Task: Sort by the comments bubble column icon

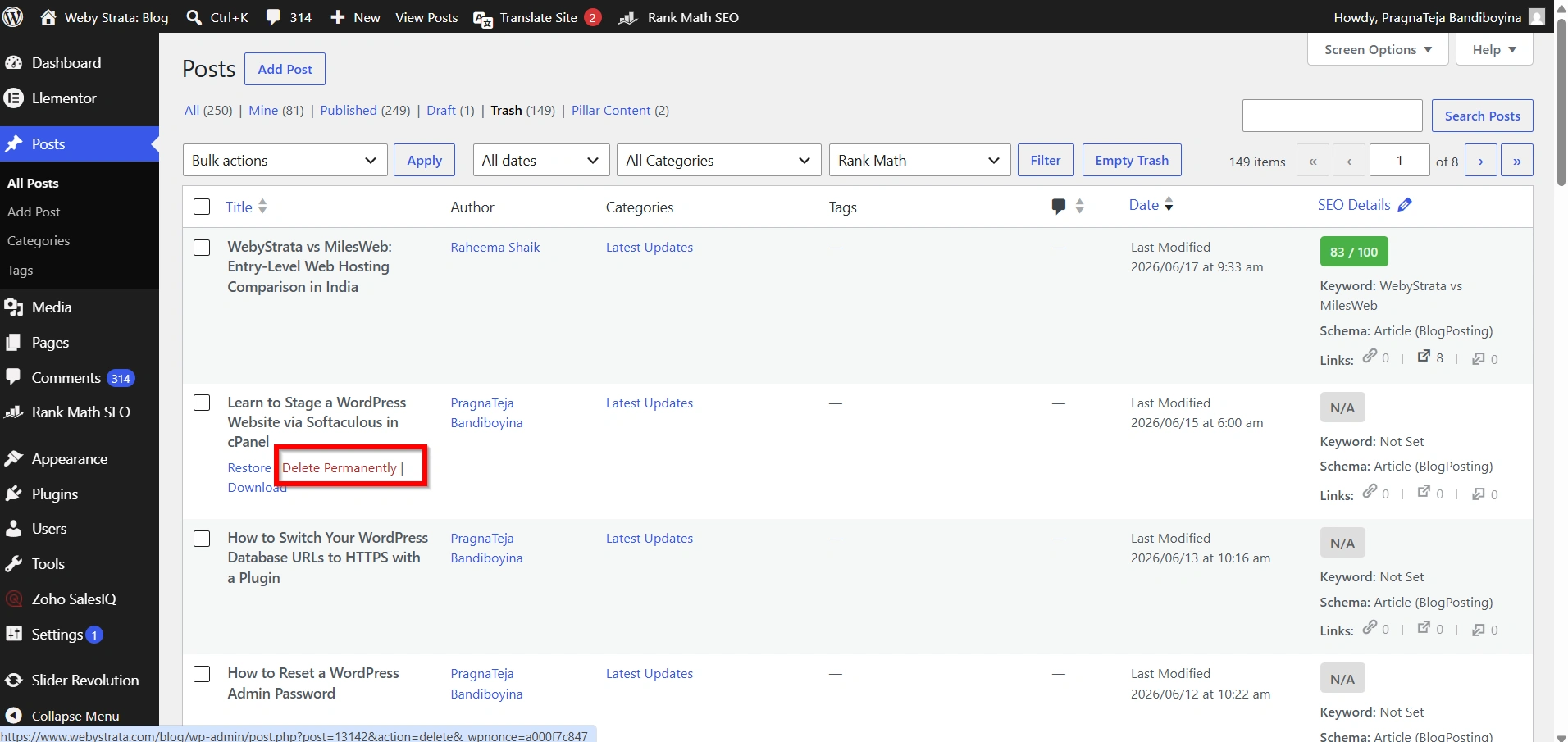Action: point(1059,207)
